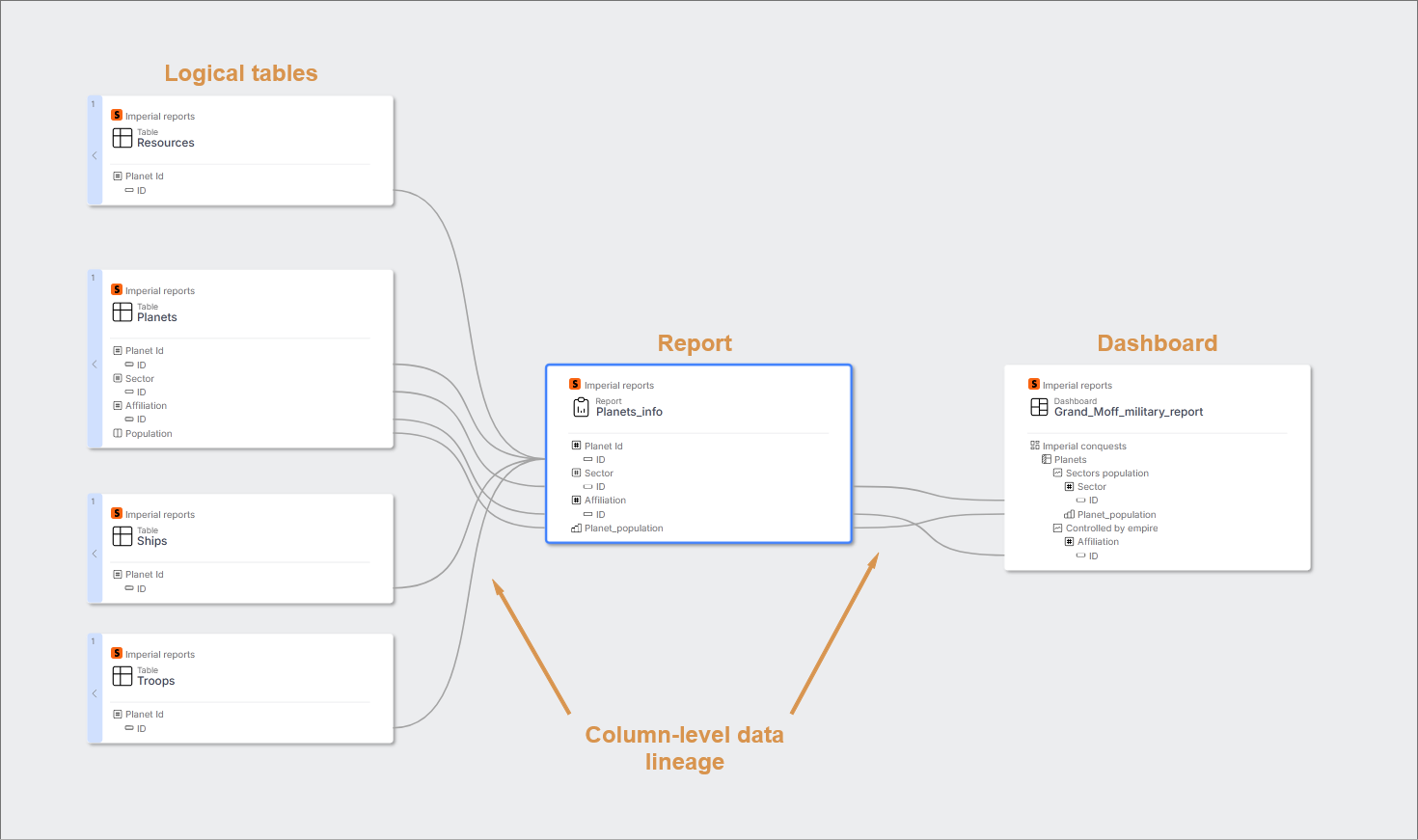Click the Affiliation dimension icon in Planets_info
Viewport: 1418px width, 840px height.
[576, 500]
